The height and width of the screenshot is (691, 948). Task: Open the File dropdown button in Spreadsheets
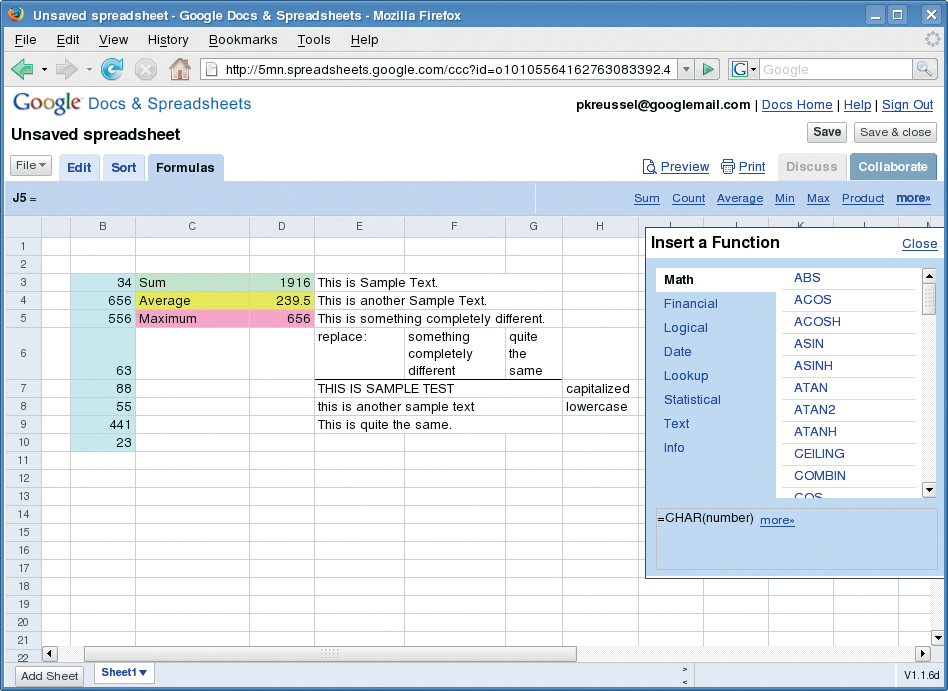[x=31, y=166]
